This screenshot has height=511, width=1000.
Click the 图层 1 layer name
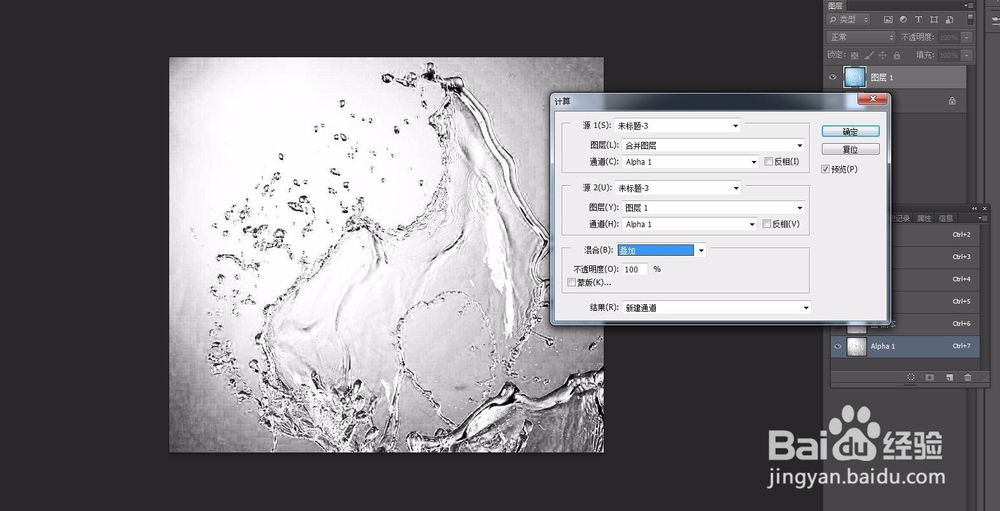coord(882,78)
